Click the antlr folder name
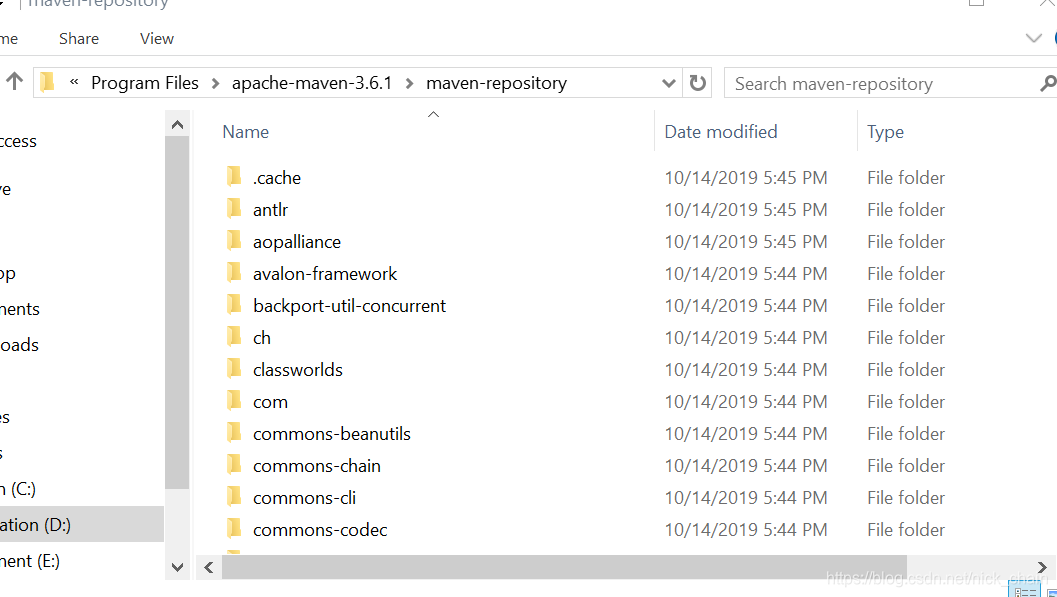The image size is (1057, 597). click(x=270, y=210)
